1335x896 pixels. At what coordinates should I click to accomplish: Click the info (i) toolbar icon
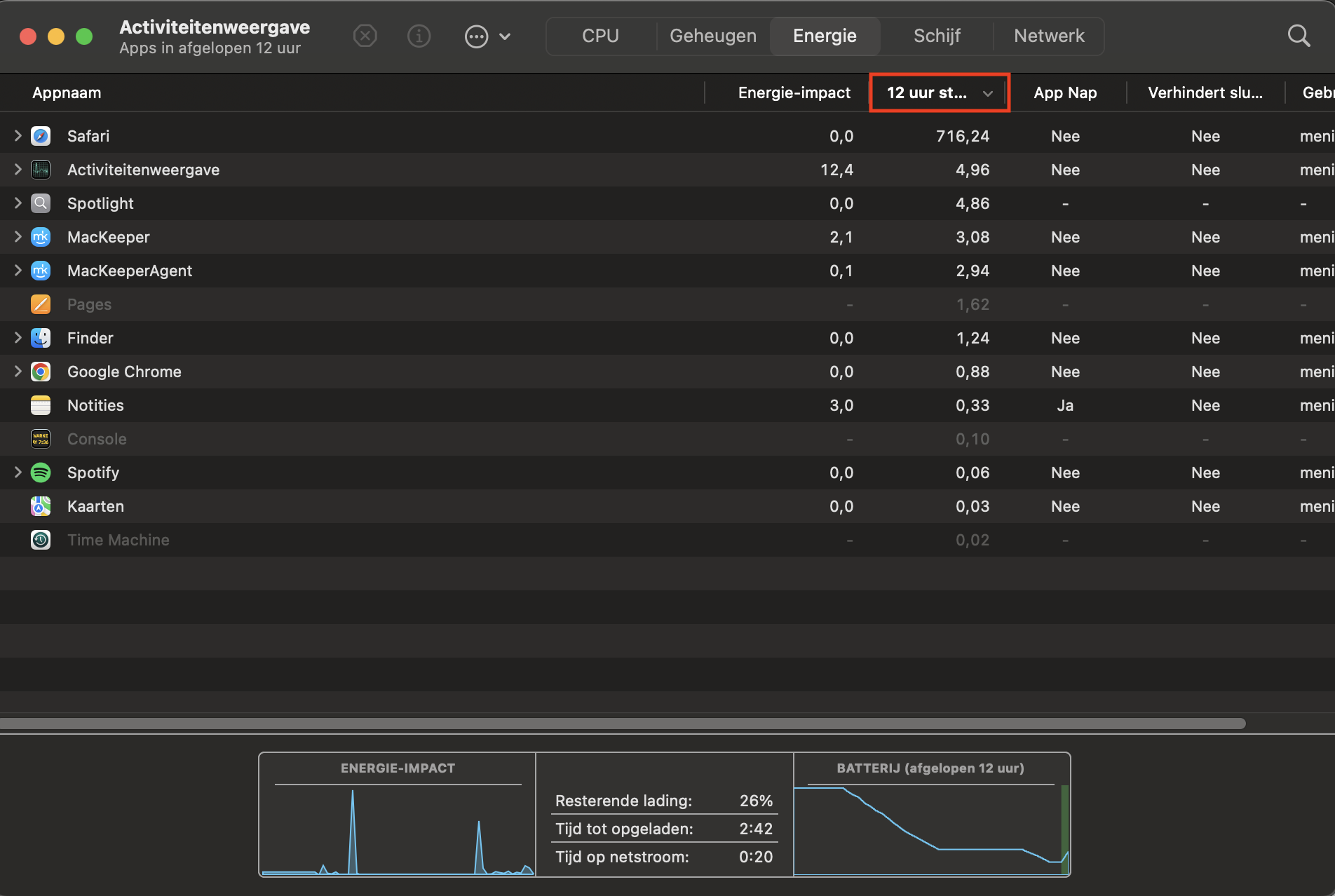pyautogui.click(x=419, y=36)
